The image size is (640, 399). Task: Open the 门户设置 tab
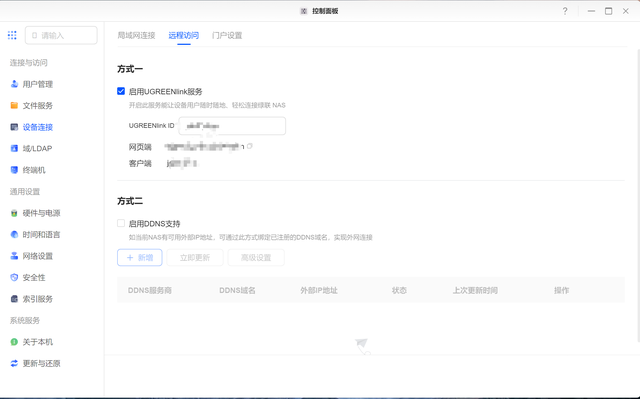pos(227,35)
